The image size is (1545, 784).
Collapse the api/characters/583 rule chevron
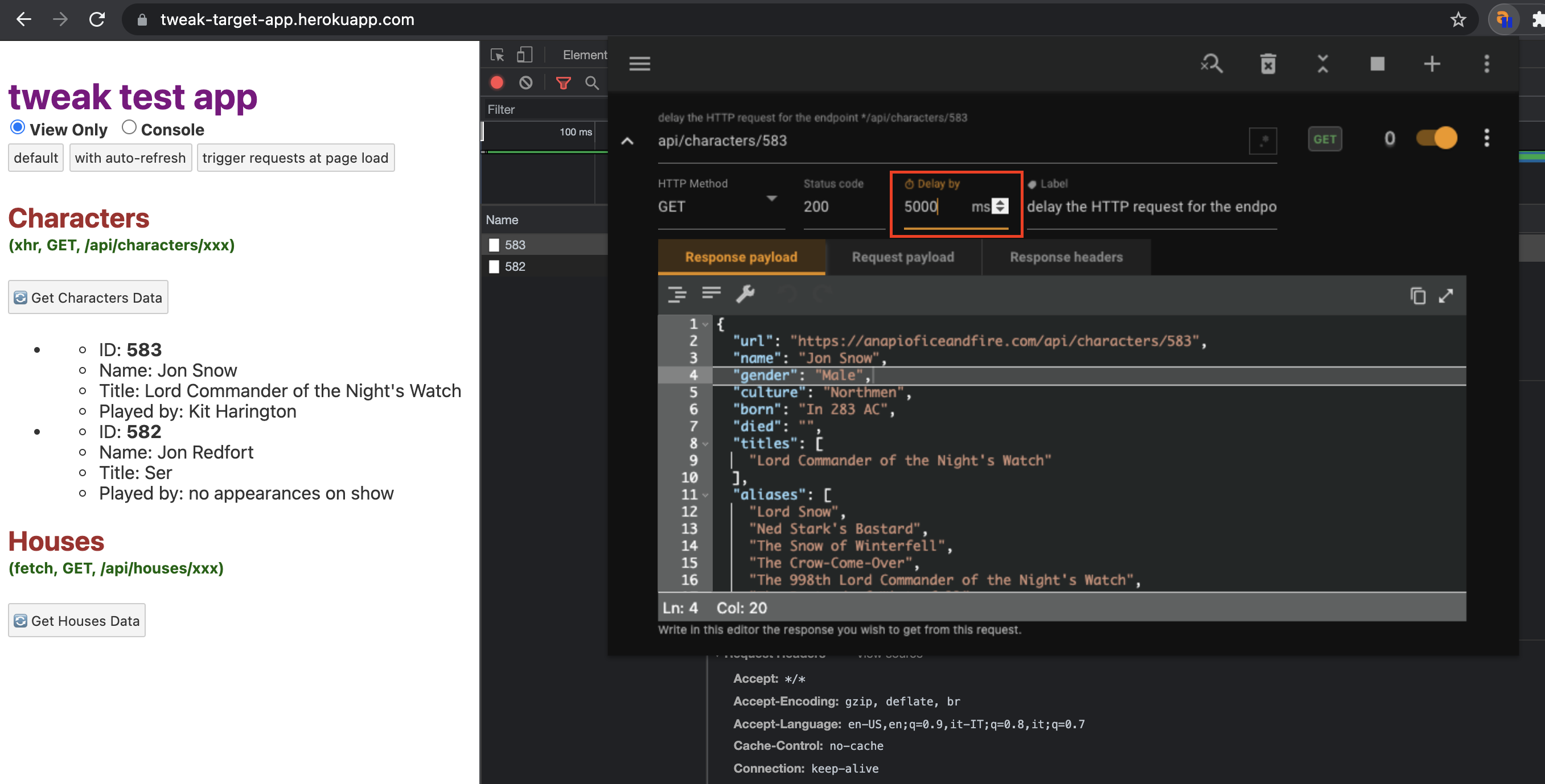click(x=627, y=142)
